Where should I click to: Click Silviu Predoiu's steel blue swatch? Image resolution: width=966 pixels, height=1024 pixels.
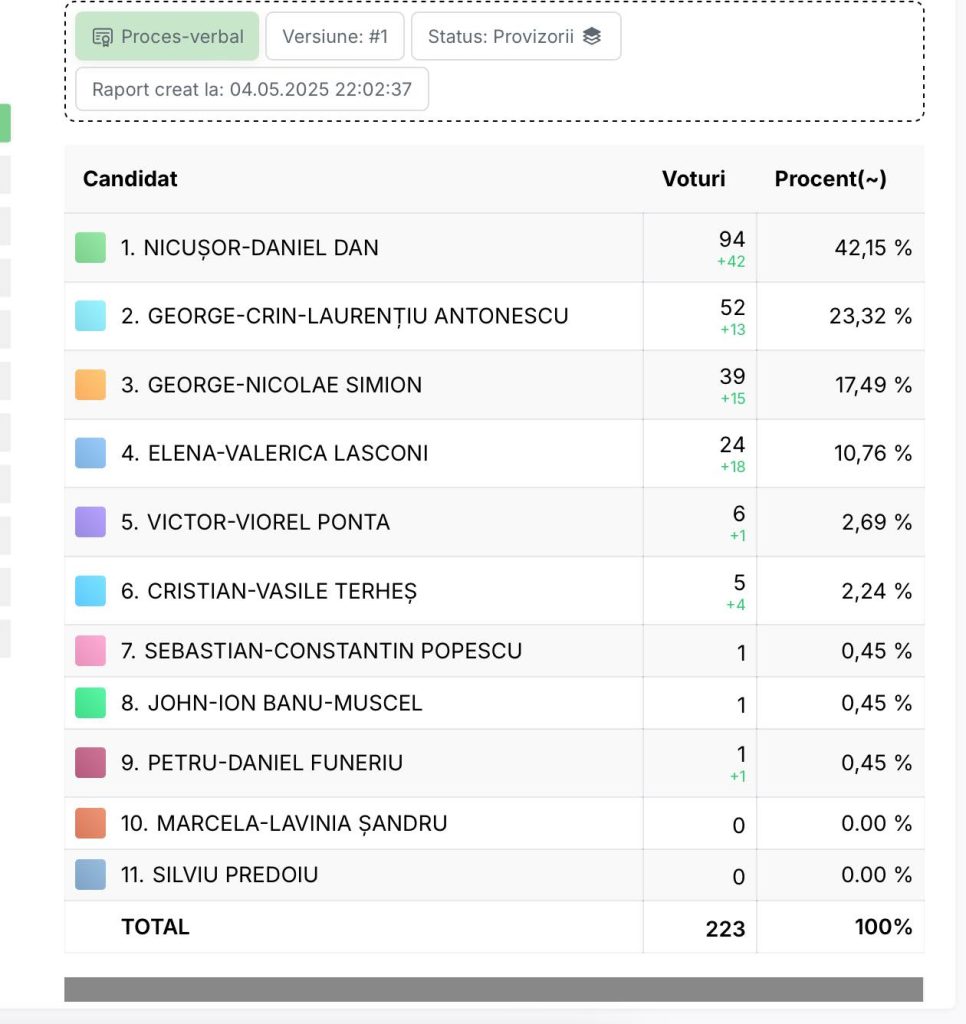point(91,874)
